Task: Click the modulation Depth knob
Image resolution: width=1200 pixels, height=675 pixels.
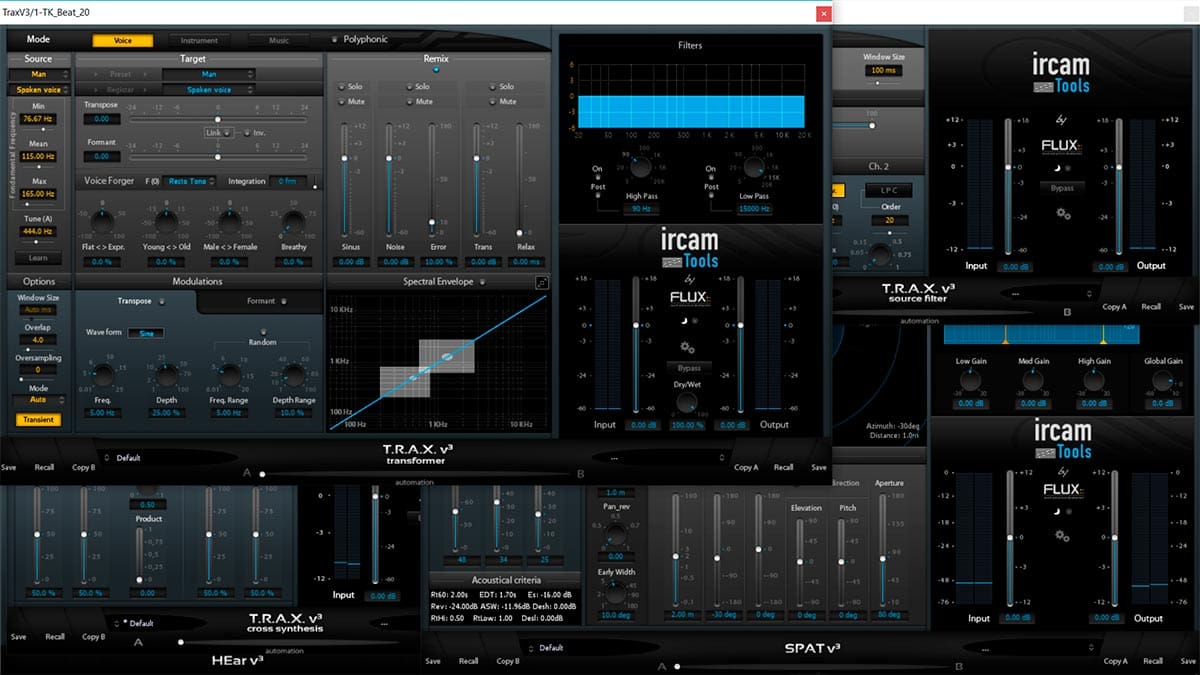Action: (165, 376)
